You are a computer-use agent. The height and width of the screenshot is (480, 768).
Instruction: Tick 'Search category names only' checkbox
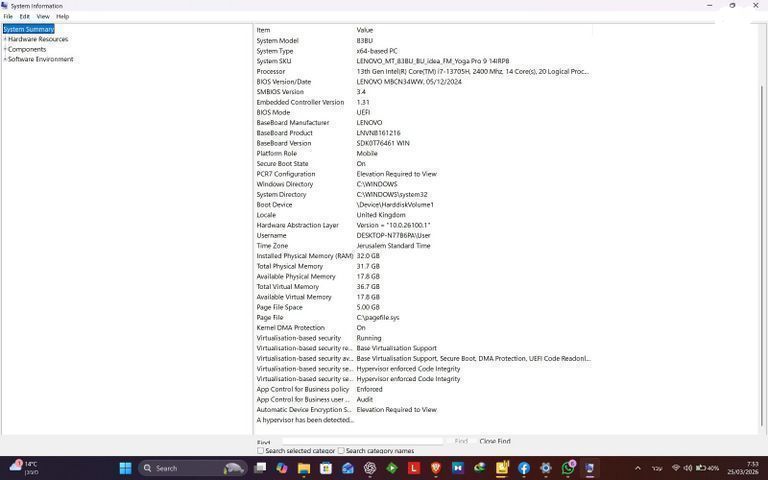point(341,451)
